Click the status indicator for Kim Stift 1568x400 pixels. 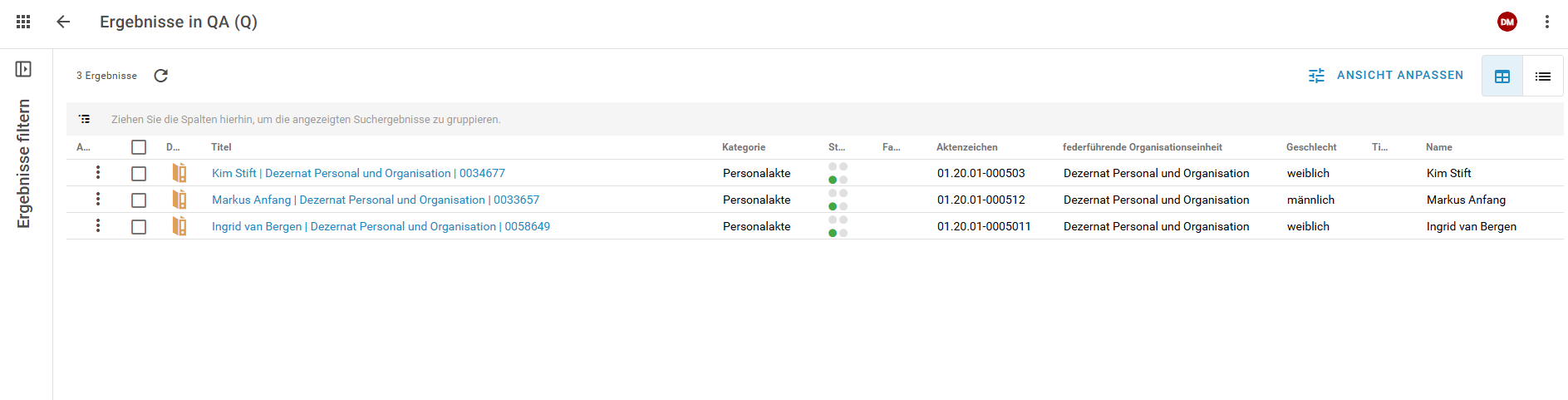coord(838,173)
